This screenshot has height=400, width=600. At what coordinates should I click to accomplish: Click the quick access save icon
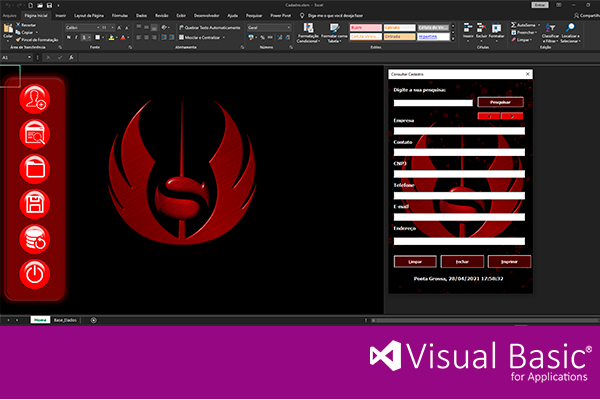tap(49, 5)
